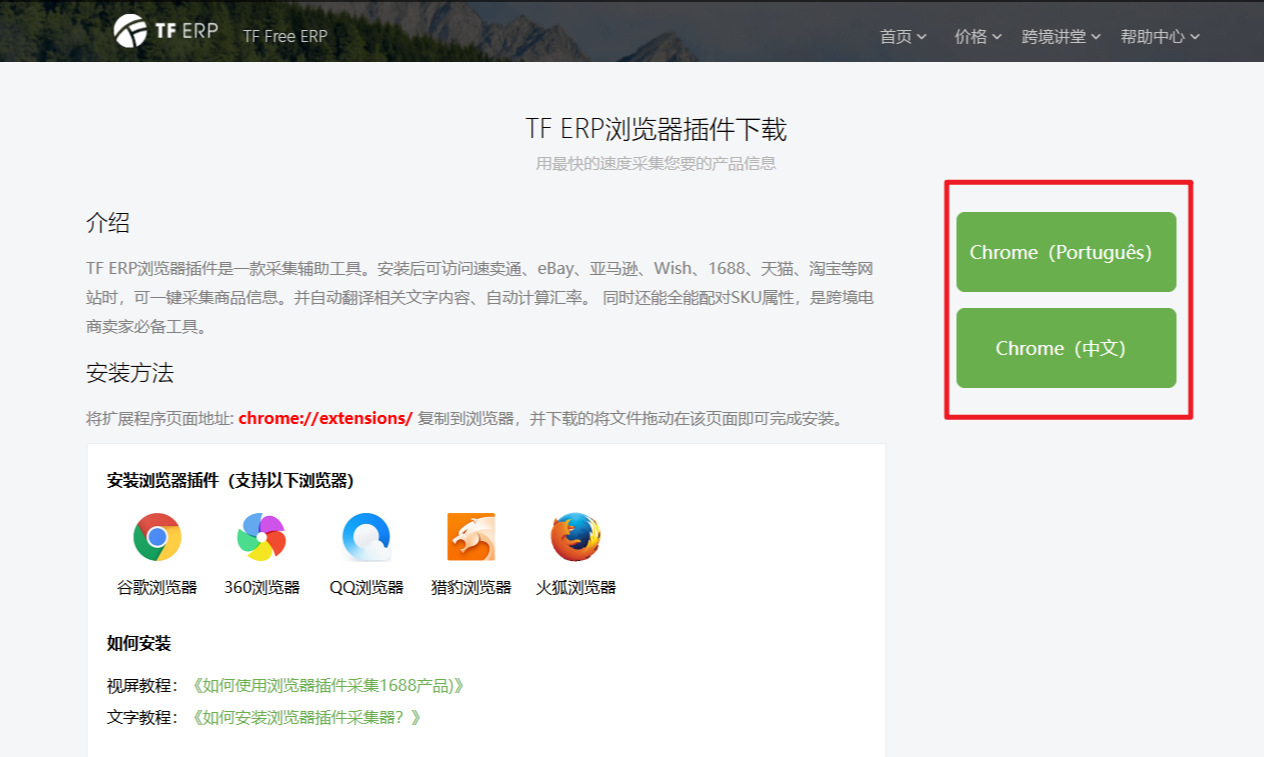Click the 谷歌浏览器 label
Screen dimensions: 1264x757
point(157,588)
